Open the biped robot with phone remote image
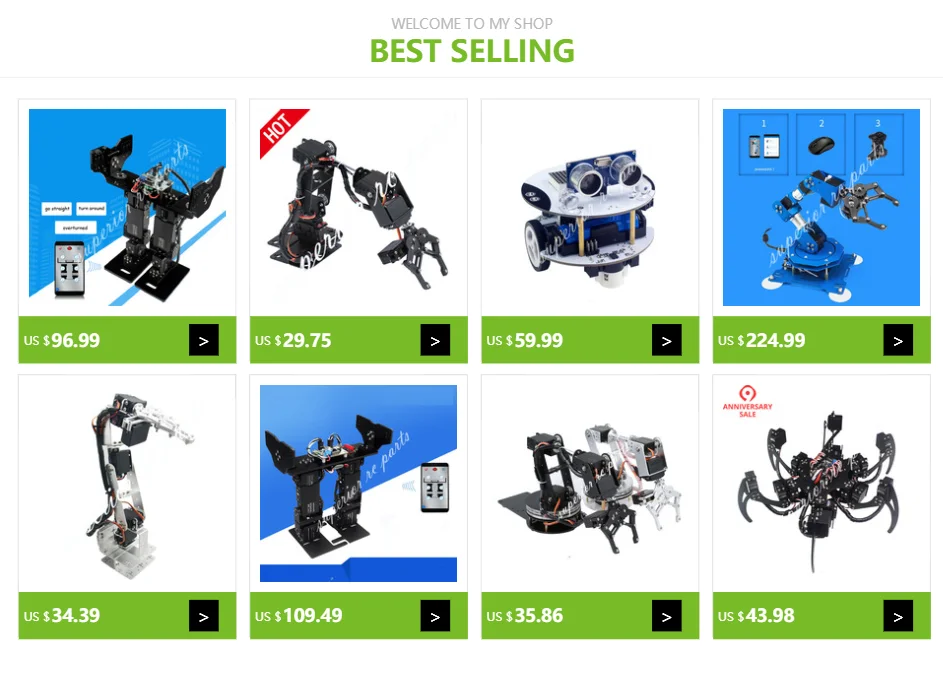Screen dimensions: 943x684 tap(359, 483)
